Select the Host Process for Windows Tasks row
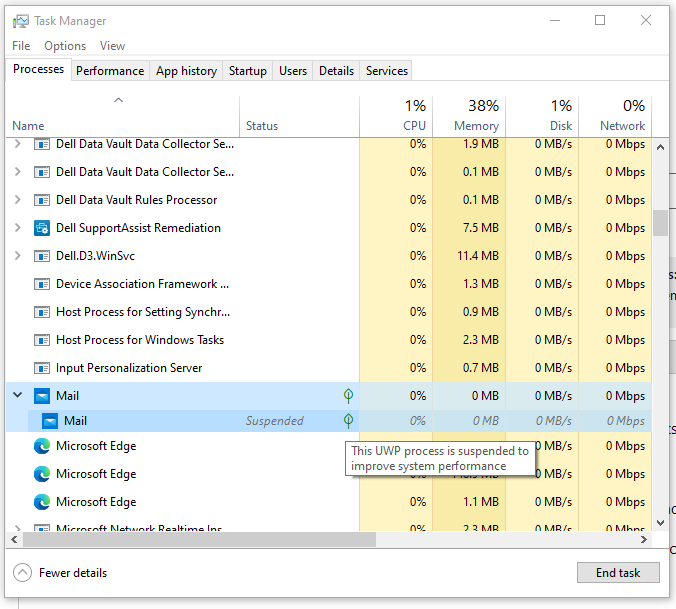 tap(329, 340)
